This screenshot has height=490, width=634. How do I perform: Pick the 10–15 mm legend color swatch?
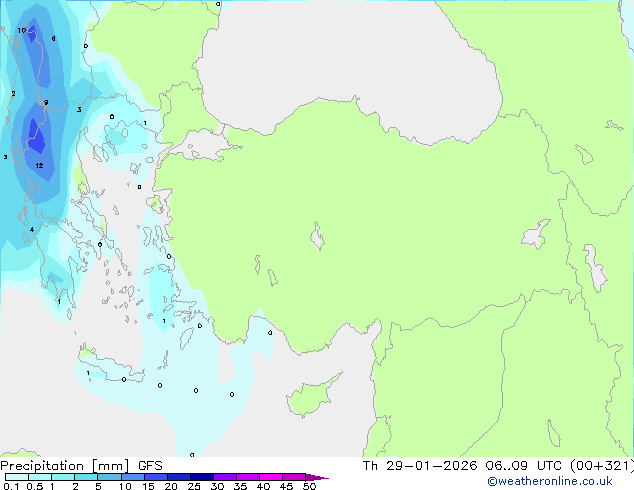tap(132, 477)
